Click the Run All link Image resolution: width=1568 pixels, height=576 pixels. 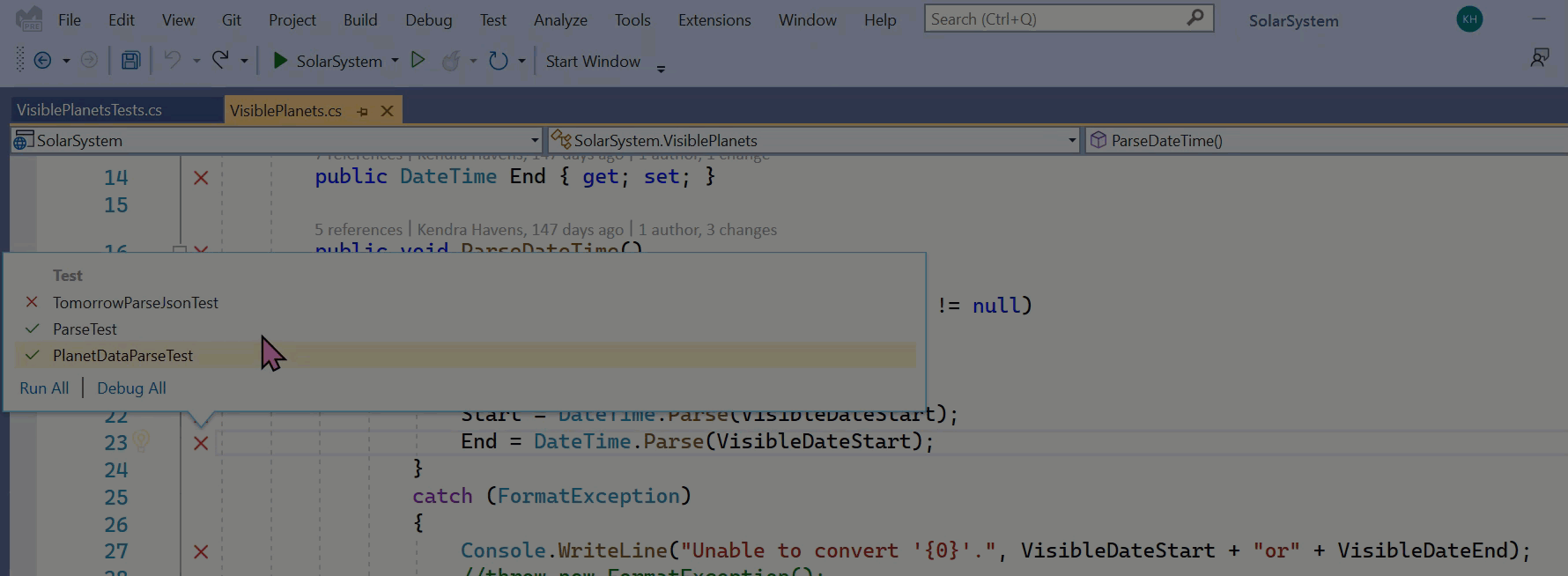tap(44, 388)
